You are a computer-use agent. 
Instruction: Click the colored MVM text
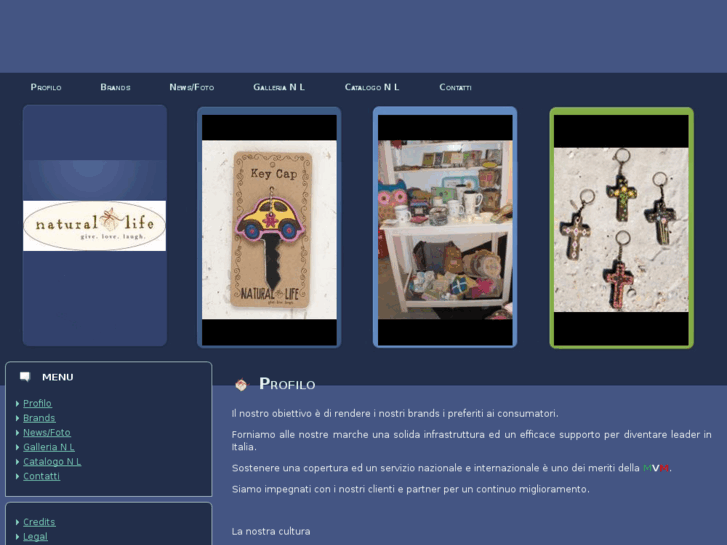pos(656,468)
